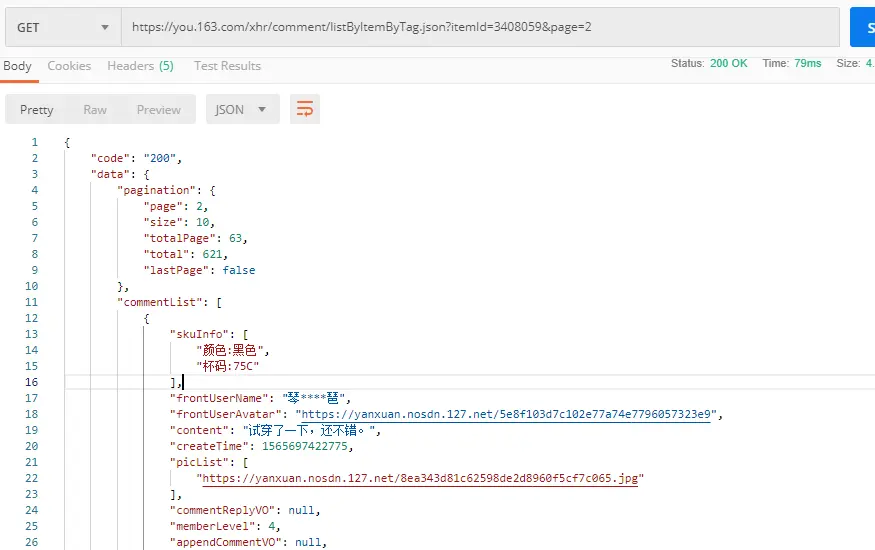Screen dimensions: 875x550
Task: Open the frontUserAvatar URL link
Action: coord(506,414)
